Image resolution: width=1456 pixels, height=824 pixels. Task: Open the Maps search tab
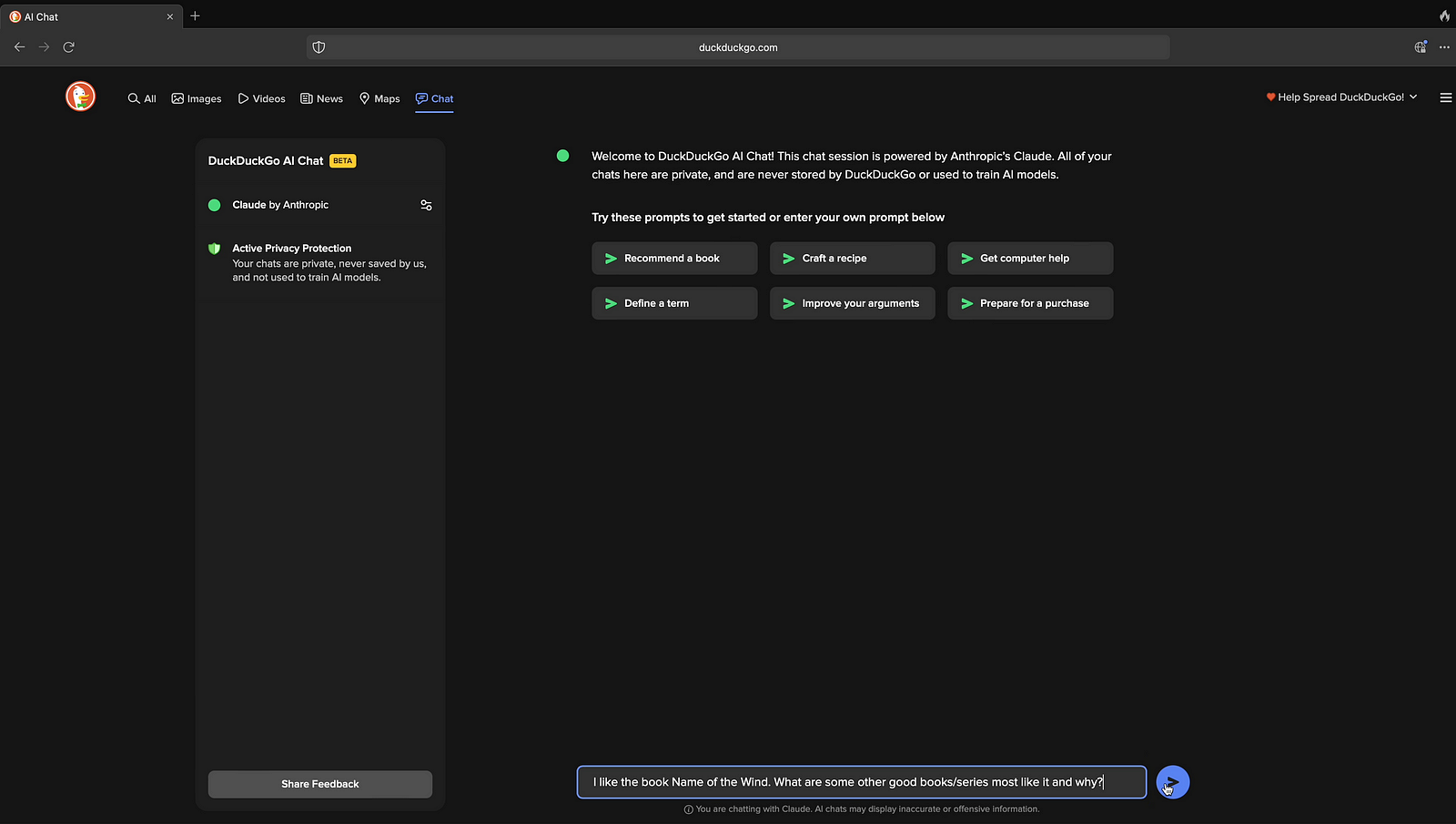point(379,98)
